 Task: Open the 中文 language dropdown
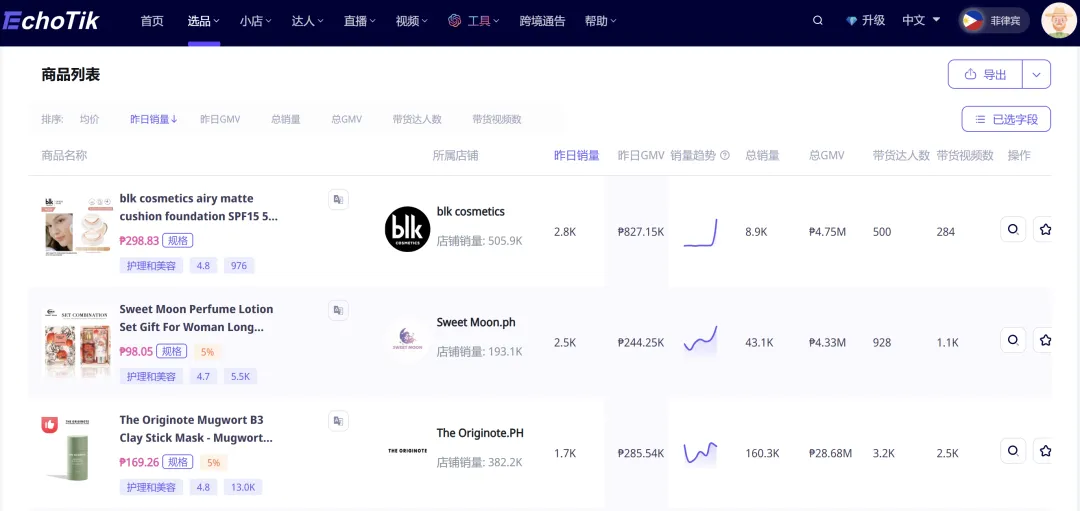pyautogui.click(x=921, y=21)
